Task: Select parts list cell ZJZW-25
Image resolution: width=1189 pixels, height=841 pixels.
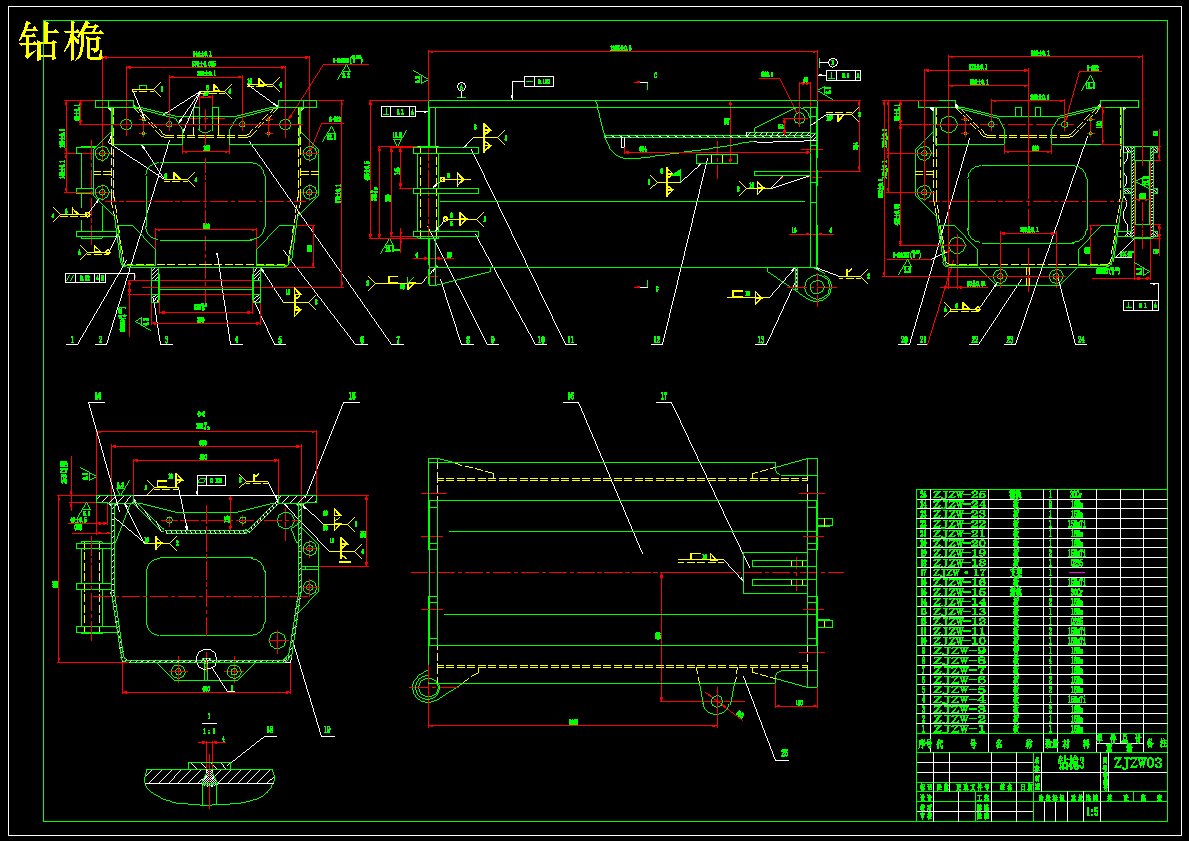Action: [960, 494]
